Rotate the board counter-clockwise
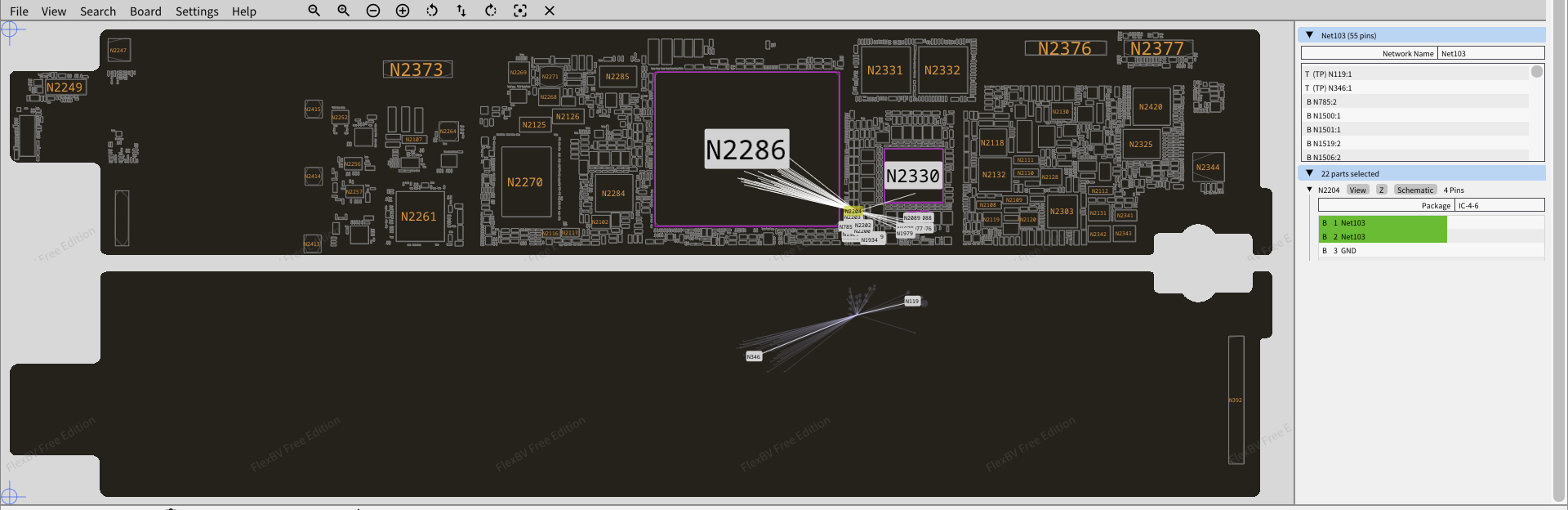This screenshot has height=510, width=1568. click(432, 11)
